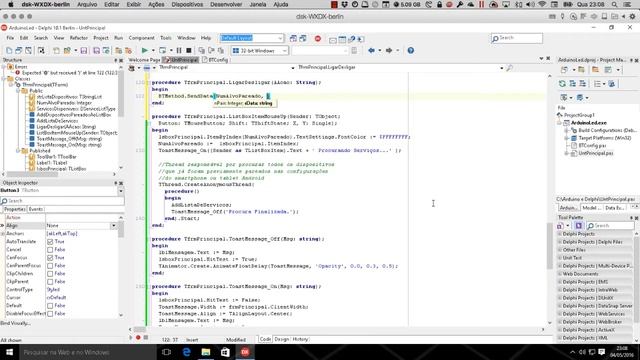Open Microsoft Edge from the taskbar
This screenshot has height=360, width=640.
pos(187,352)
